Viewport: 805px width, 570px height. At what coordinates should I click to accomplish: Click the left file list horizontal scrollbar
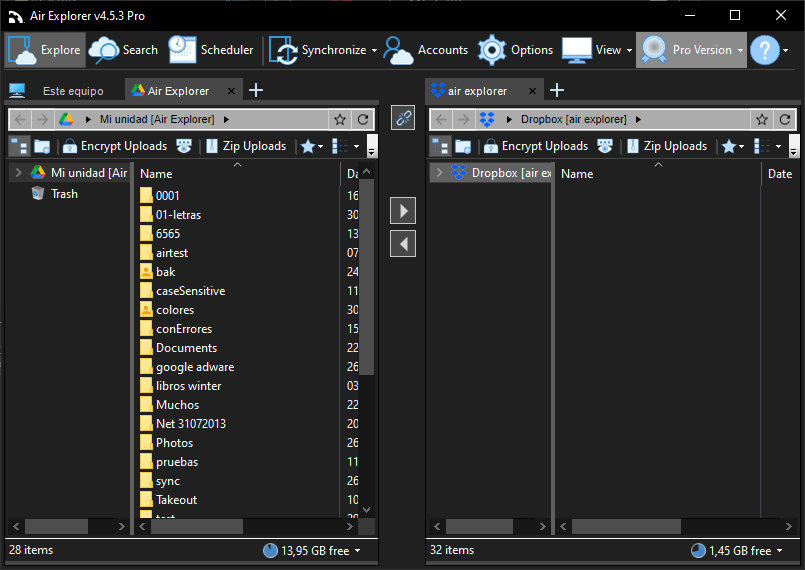pyautogui.click(x=197, y=526)
